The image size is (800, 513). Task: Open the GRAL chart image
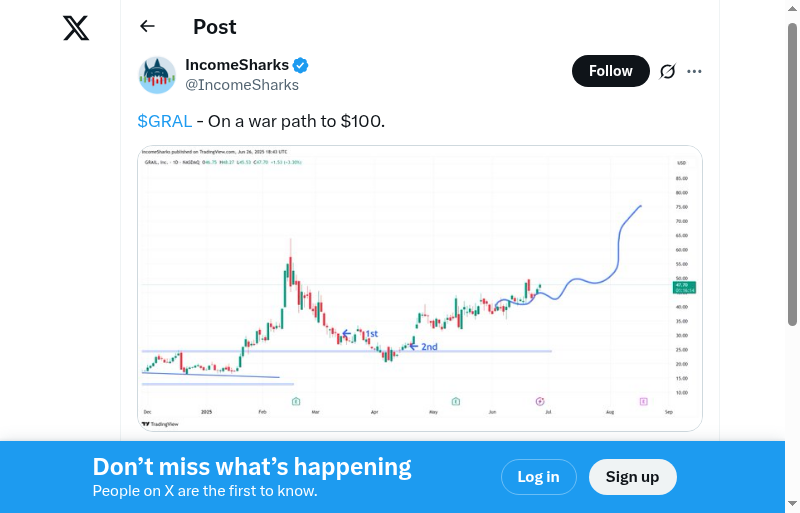click(x=420, y=288)
